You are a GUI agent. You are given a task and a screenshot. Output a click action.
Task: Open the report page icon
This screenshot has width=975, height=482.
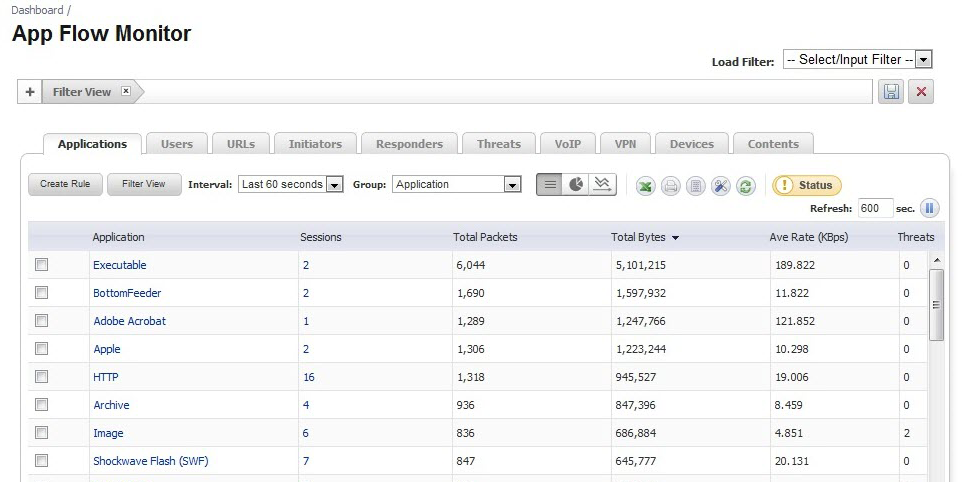tap(696, 186)
